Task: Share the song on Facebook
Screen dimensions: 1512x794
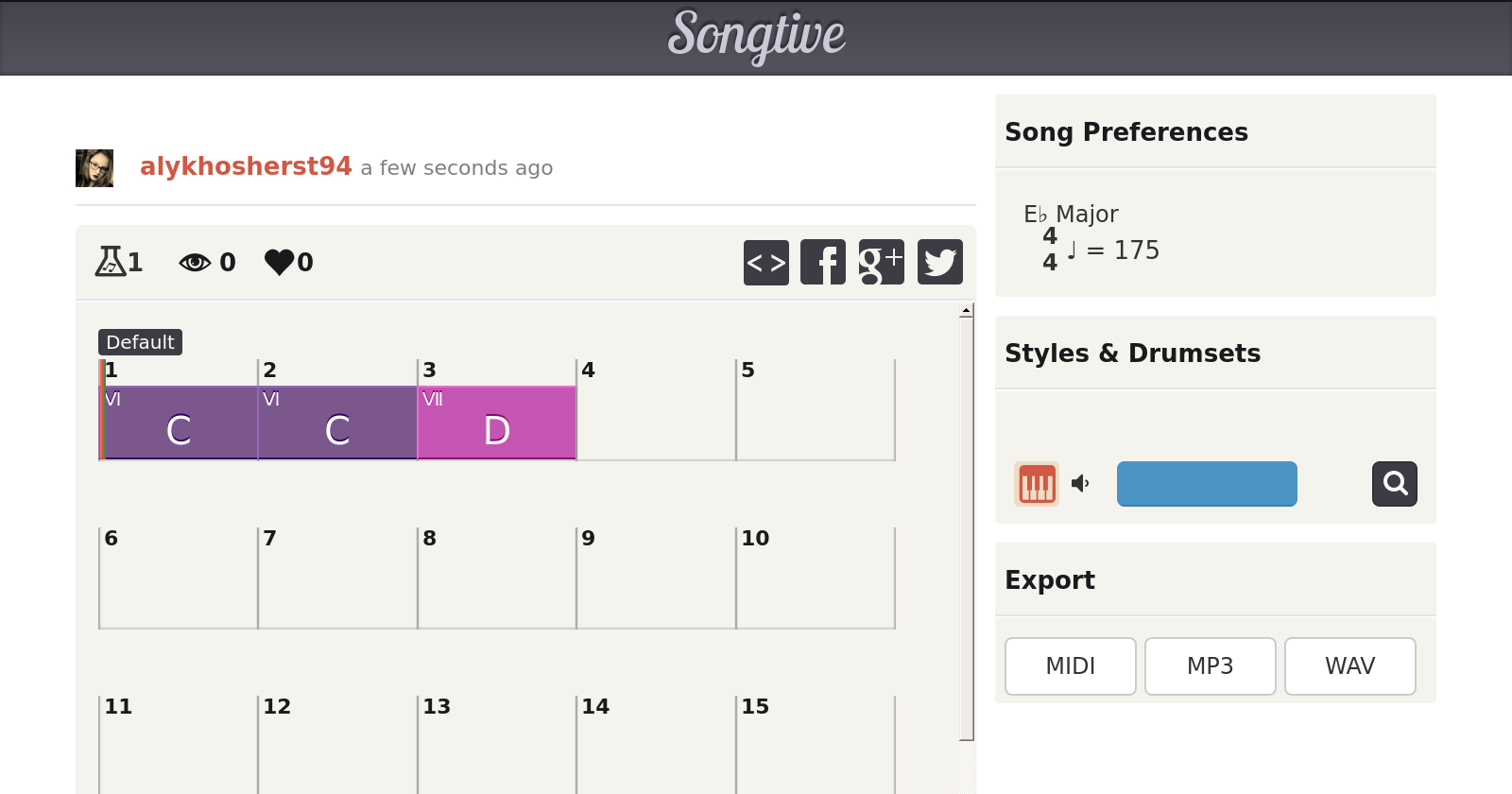Action: (x=823, y=262)
